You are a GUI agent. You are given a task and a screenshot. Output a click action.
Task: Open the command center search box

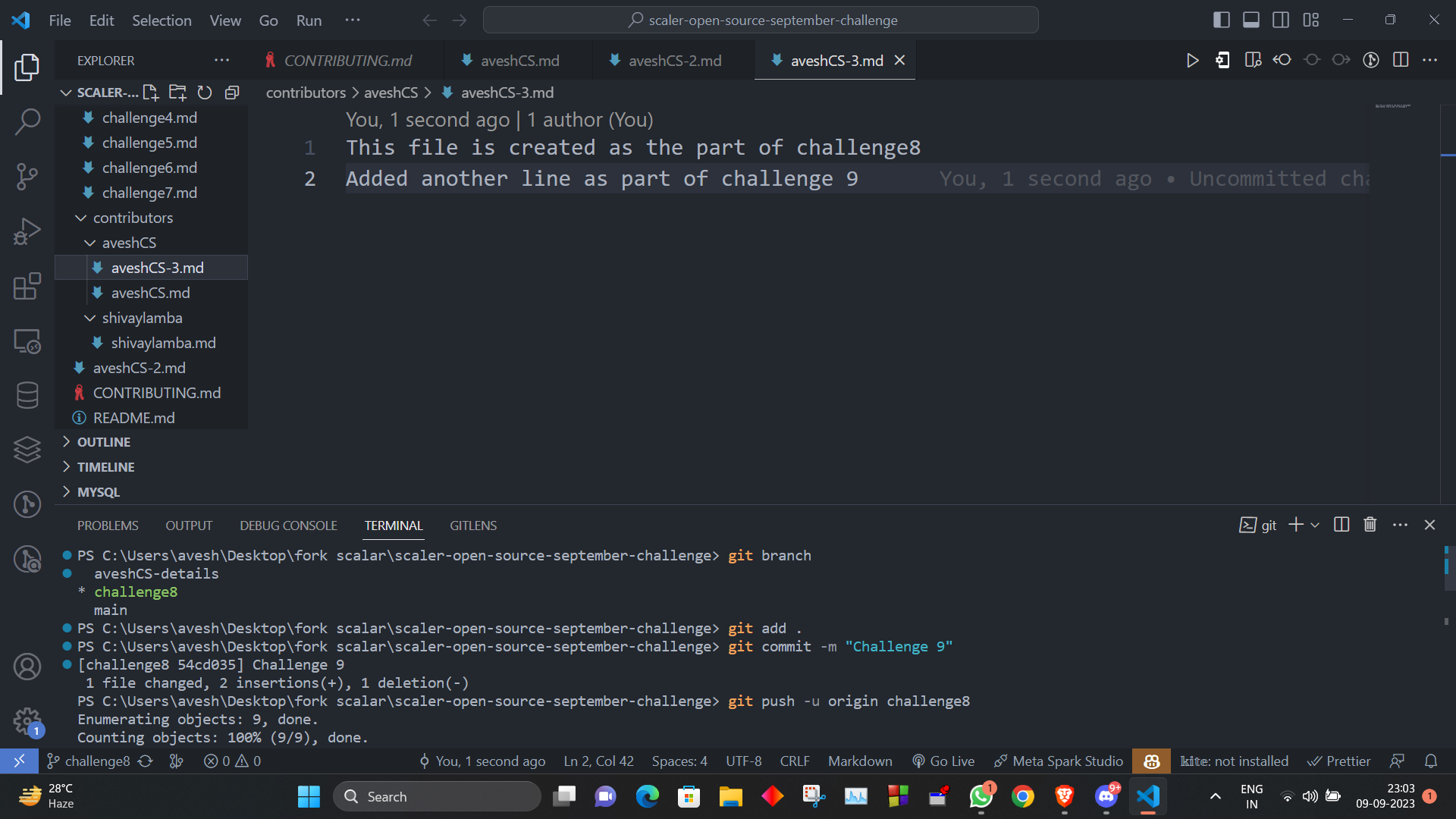(x=761, y=20)
